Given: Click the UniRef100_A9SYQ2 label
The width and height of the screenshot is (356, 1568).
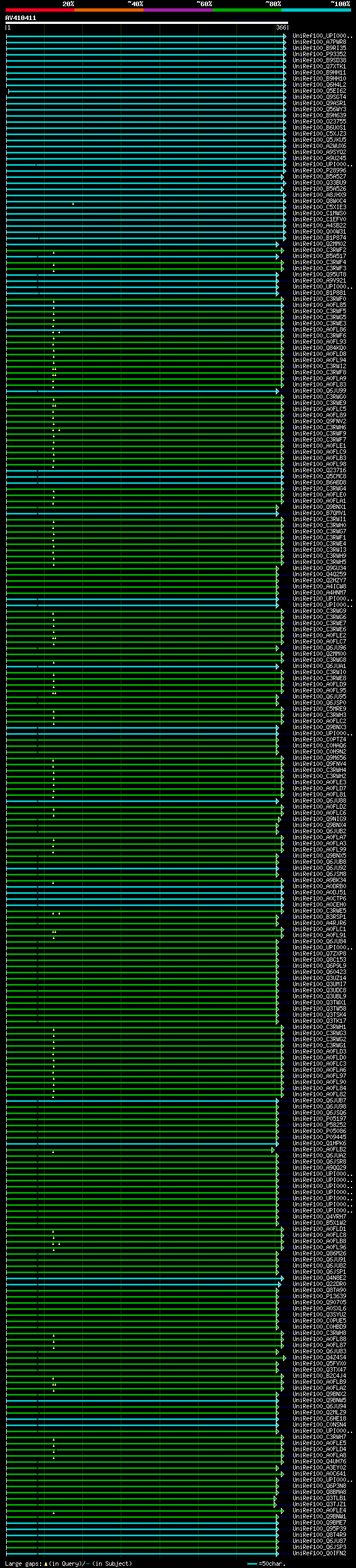Looking at the screenshot, I should click(319, 152).
